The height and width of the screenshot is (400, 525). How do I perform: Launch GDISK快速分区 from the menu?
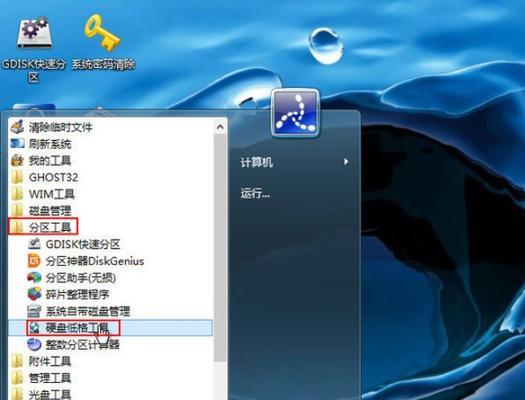coord(83,244)
